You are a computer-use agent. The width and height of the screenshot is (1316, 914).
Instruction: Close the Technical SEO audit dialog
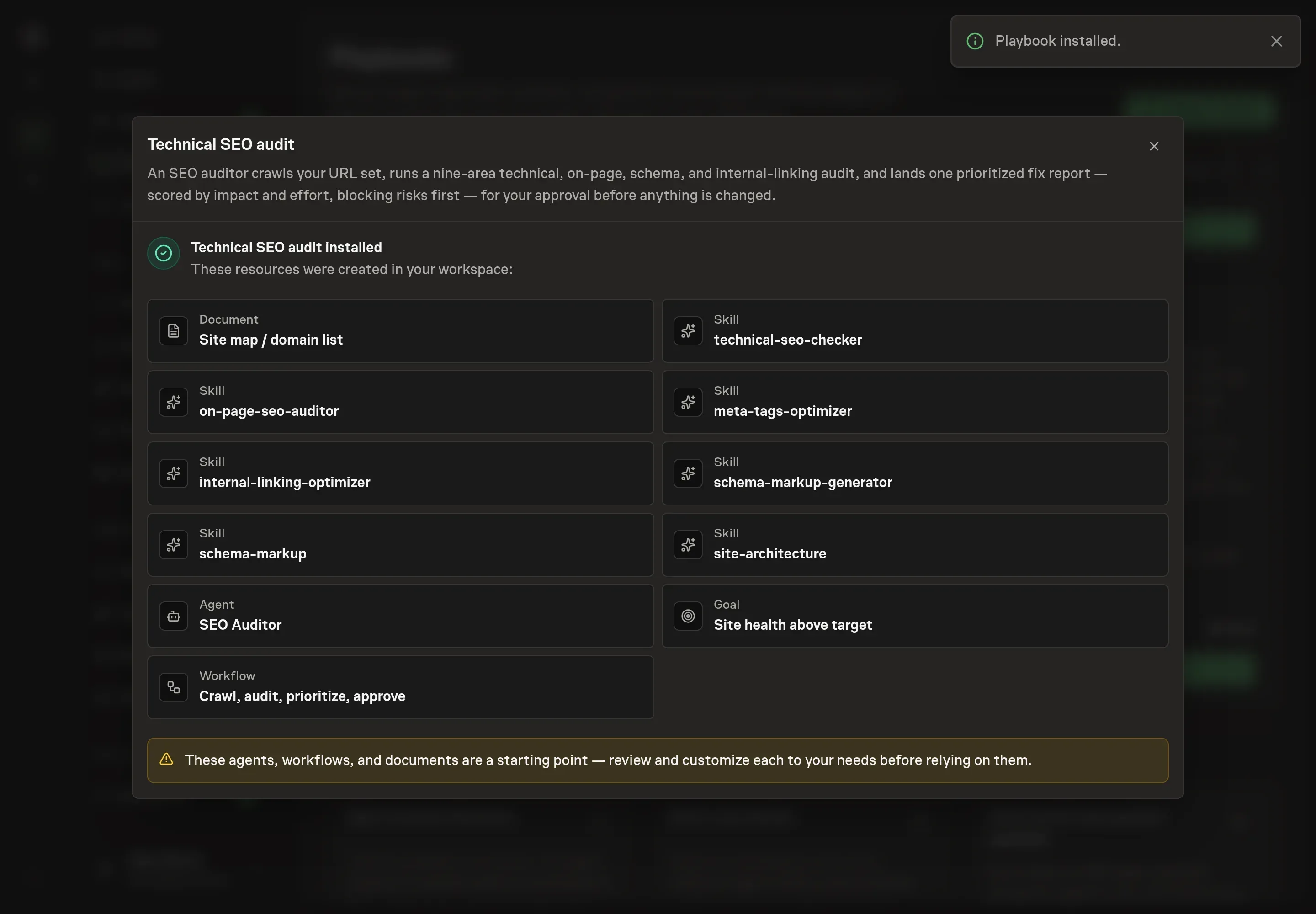[x=1154, y=147]
